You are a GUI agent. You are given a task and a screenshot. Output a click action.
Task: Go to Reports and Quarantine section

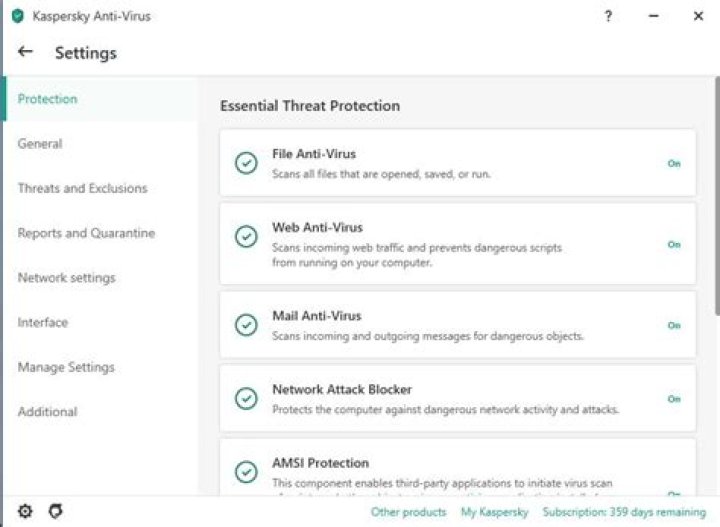coord(86,233)
